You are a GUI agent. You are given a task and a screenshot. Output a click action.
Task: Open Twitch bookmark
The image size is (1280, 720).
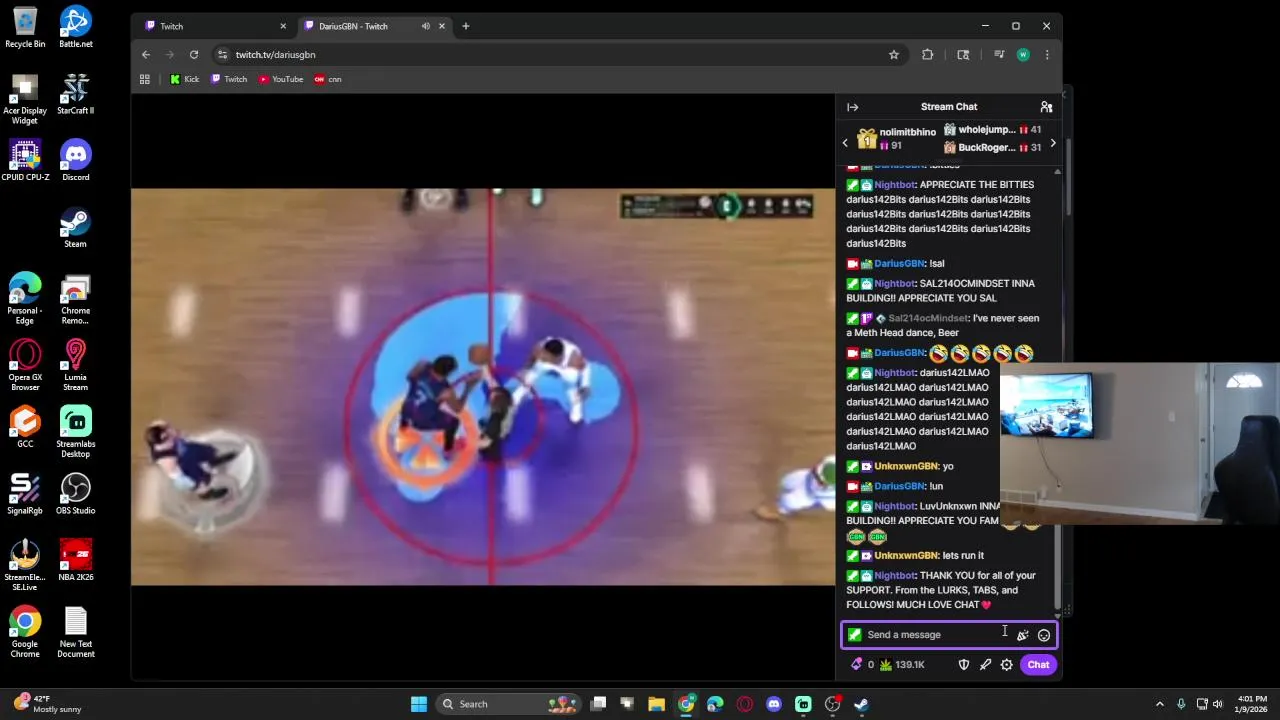(229, 79)
